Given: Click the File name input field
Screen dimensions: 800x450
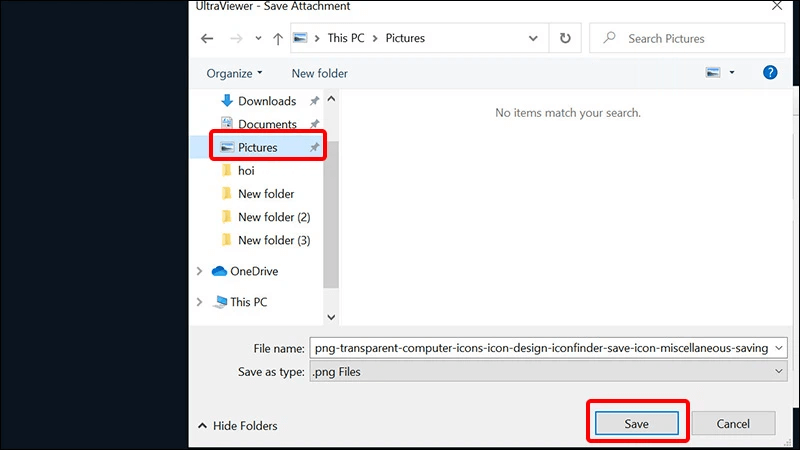Looking at the screenshot, I should coord(548,348).
